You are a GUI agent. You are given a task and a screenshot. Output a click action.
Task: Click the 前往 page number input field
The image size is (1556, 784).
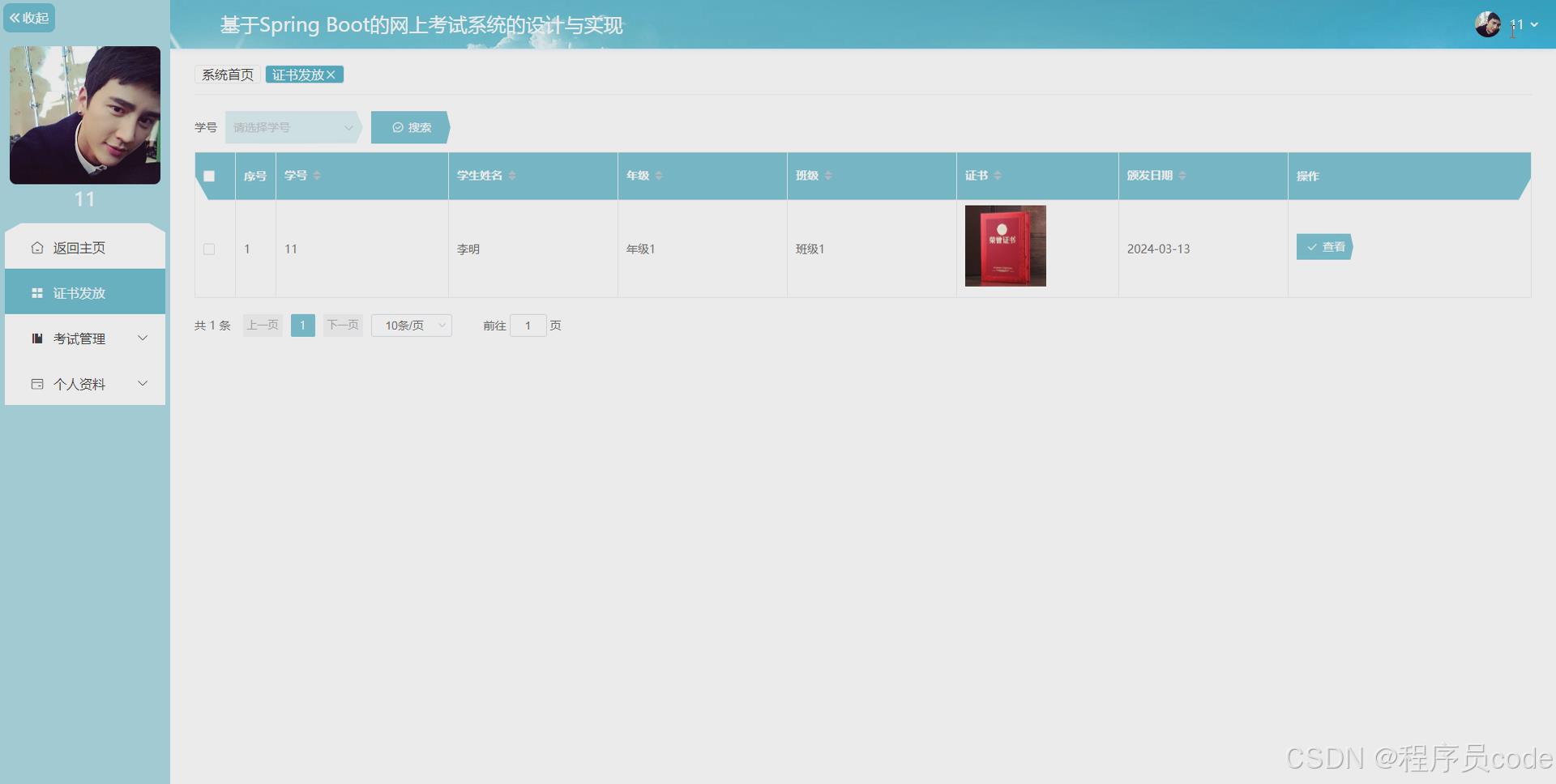pyautogui.click(x=528, y=326)
